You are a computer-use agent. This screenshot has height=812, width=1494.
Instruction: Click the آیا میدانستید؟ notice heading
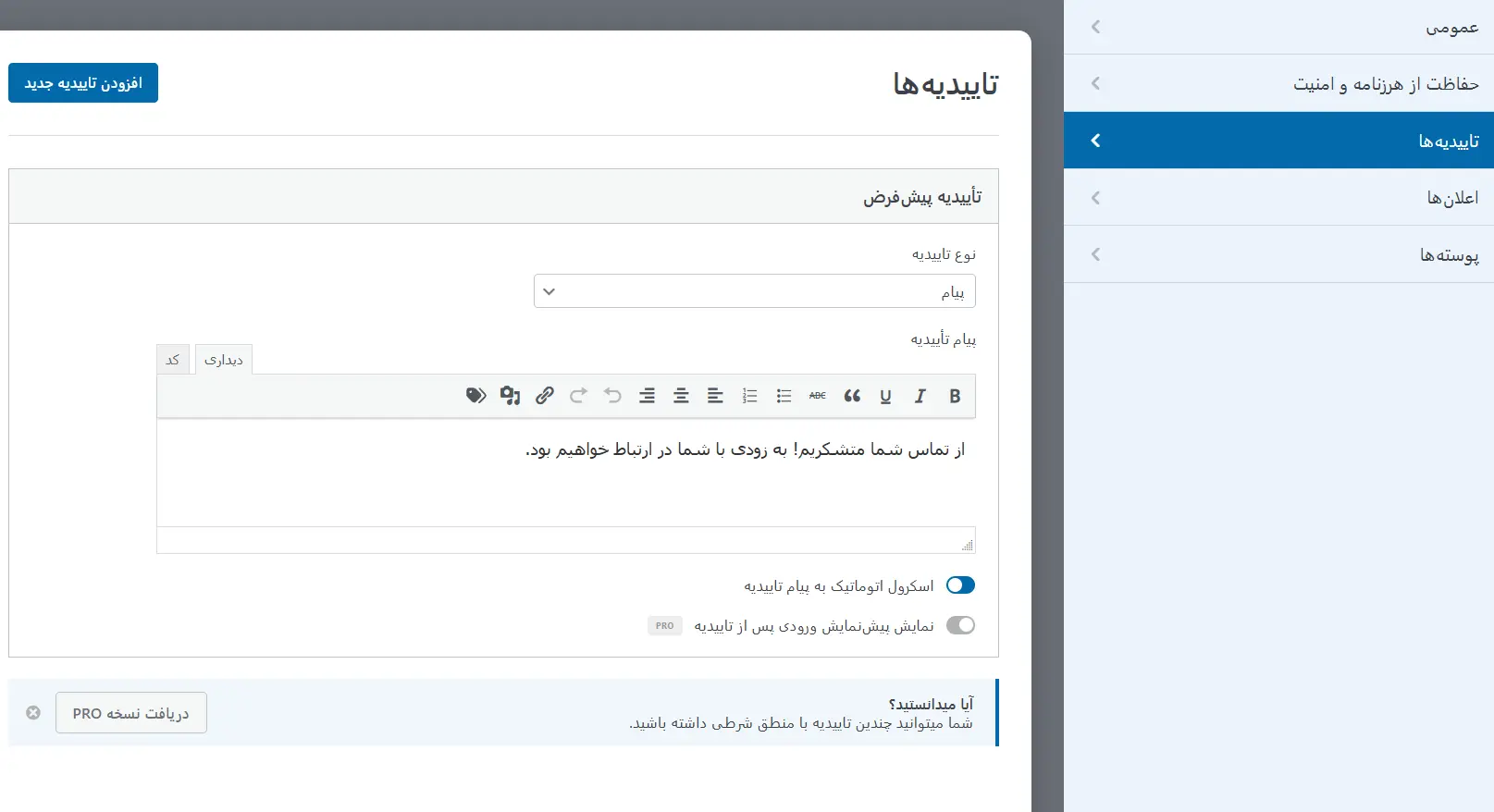(x=931, y=704)
